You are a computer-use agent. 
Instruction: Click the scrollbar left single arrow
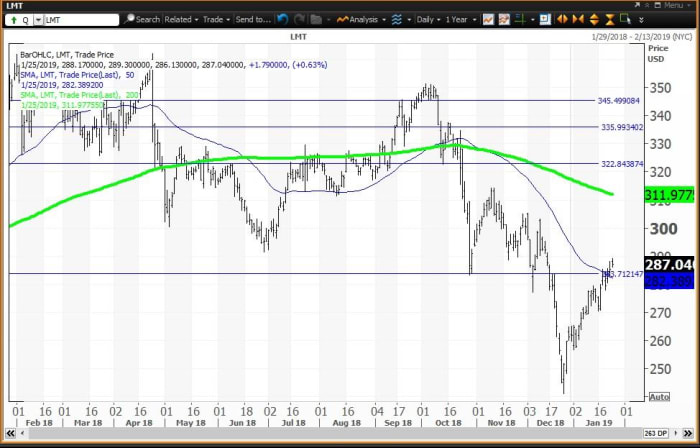[x=21, y=433]
